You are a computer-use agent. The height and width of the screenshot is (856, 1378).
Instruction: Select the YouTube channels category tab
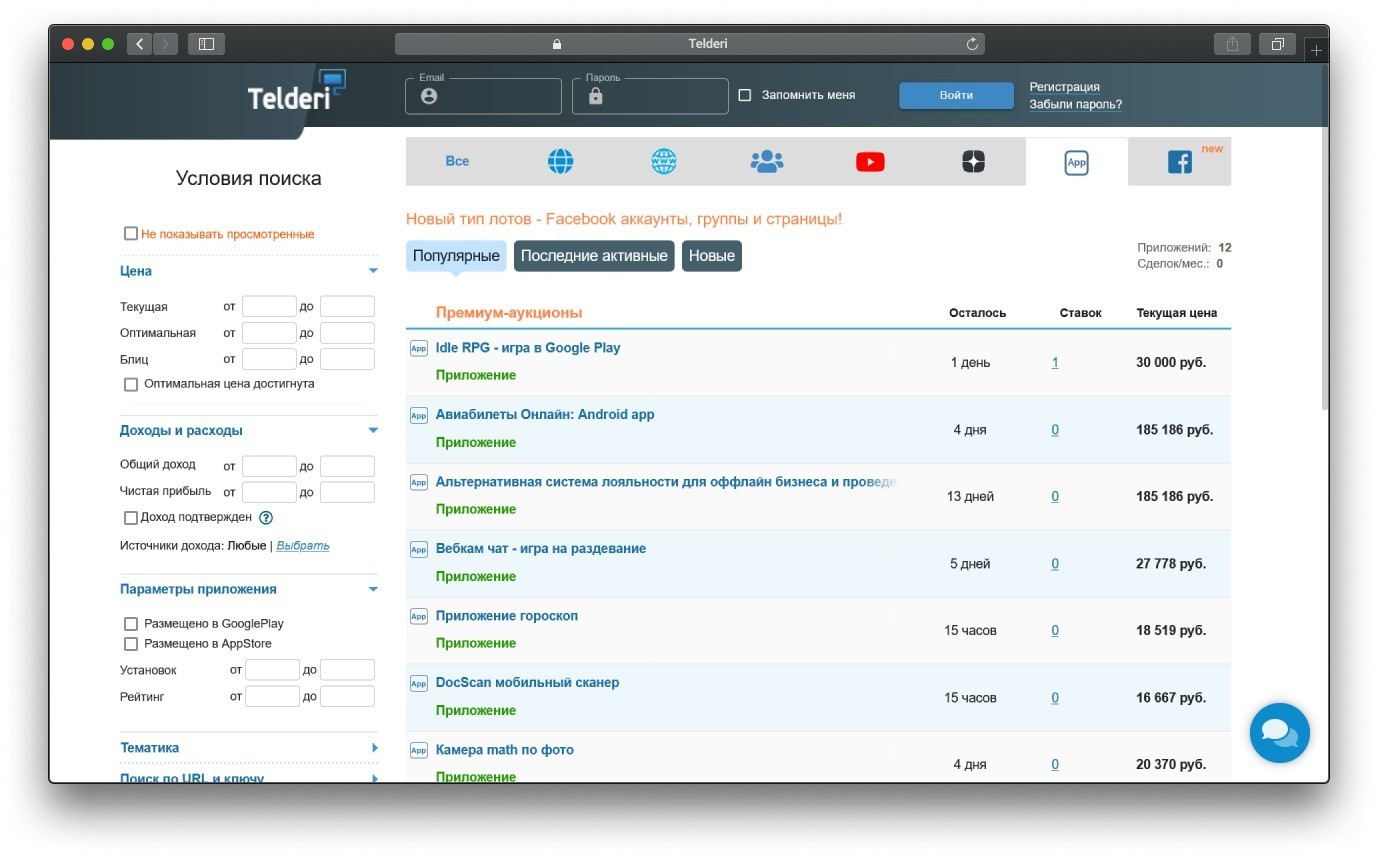870,161
